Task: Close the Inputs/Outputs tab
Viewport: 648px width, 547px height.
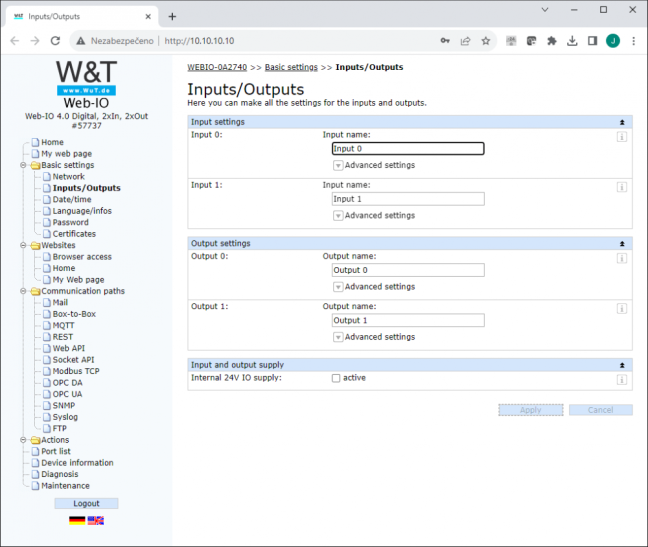Action: point(148,17)
